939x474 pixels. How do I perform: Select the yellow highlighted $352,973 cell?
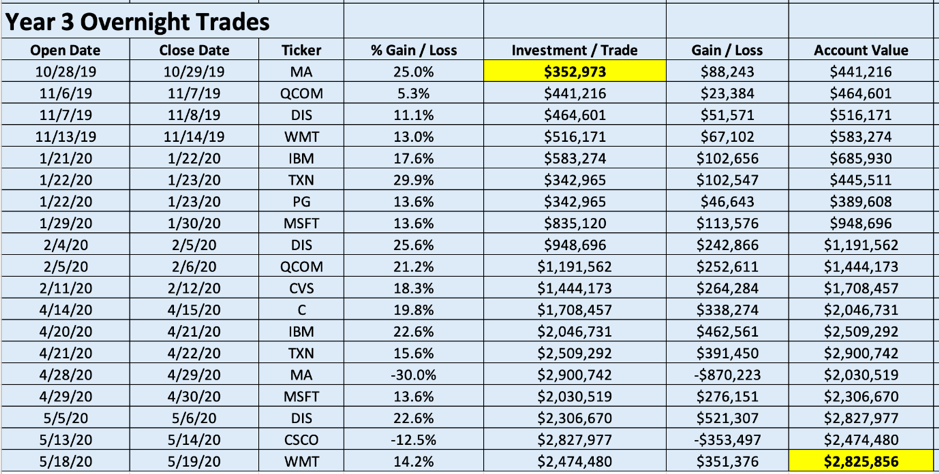[x=574, y=71]
